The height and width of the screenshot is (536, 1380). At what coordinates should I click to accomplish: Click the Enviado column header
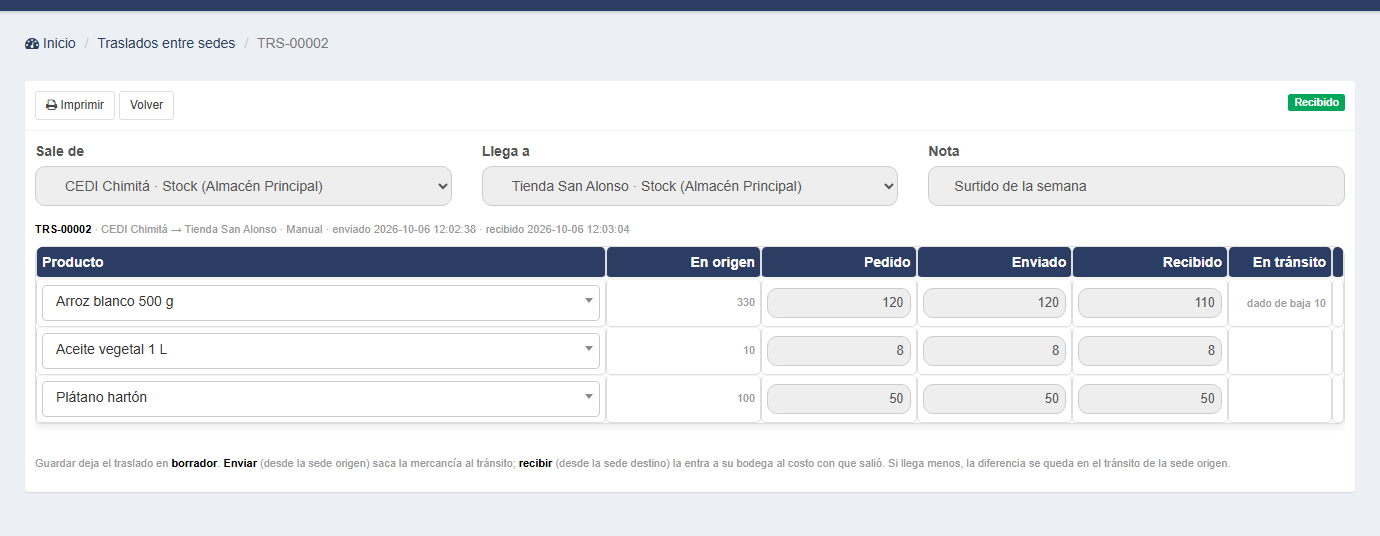[x=994, y=262]
